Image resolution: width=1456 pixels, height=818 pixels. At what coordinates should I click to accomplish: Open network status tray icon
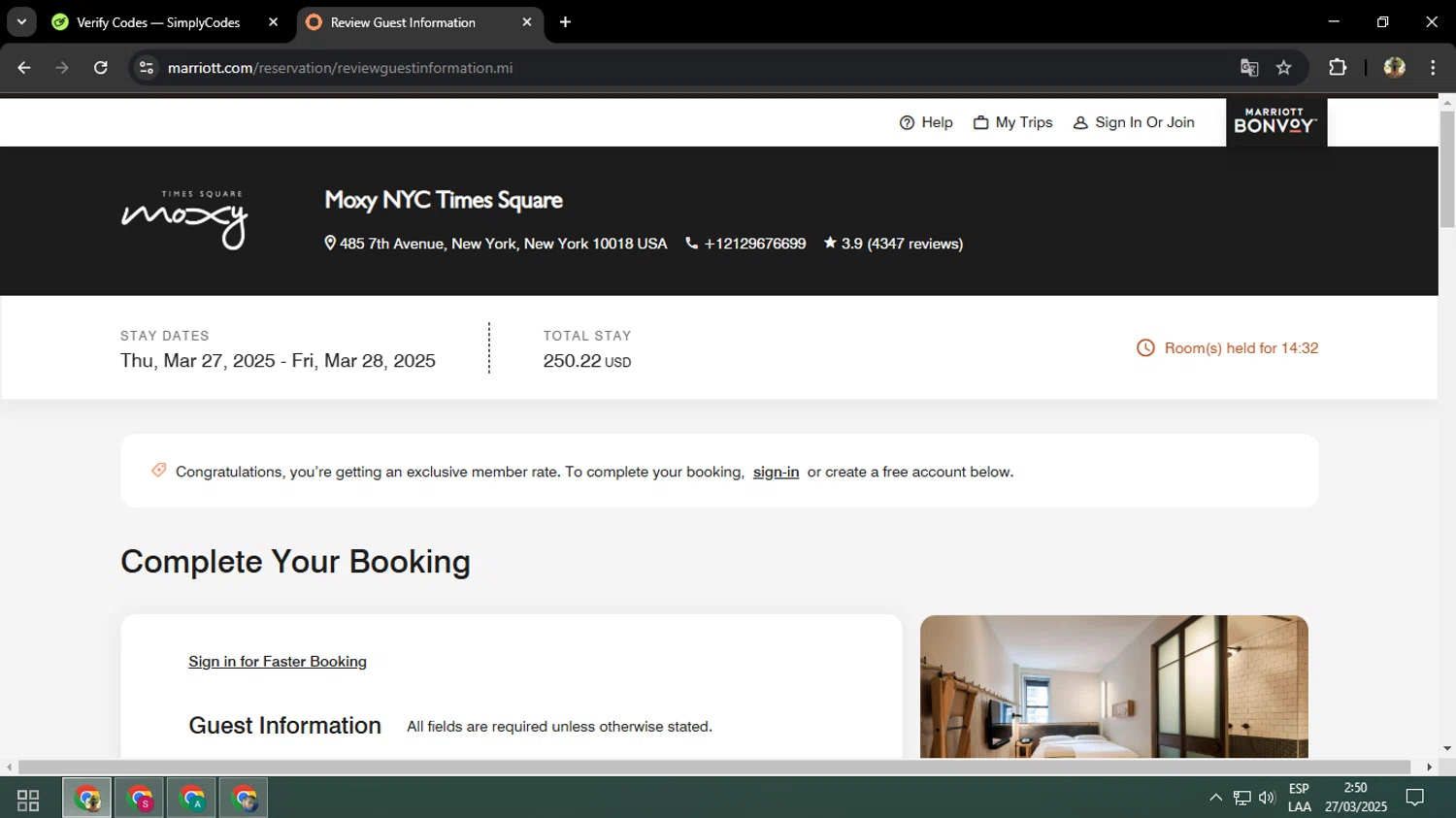click(1242, 798)
